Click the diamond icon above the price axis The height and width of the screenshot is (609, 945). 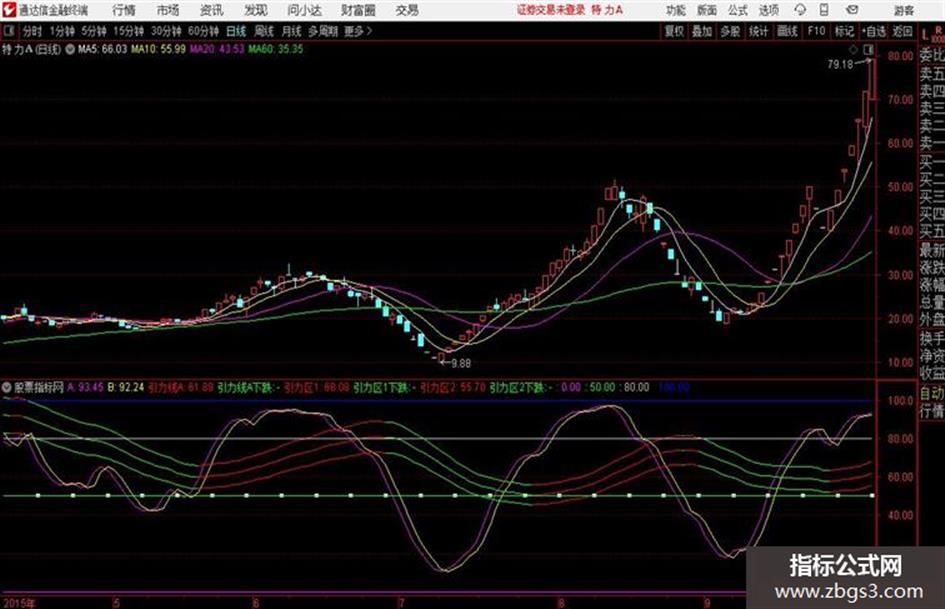pyautogui.click(x=853, y=49)
